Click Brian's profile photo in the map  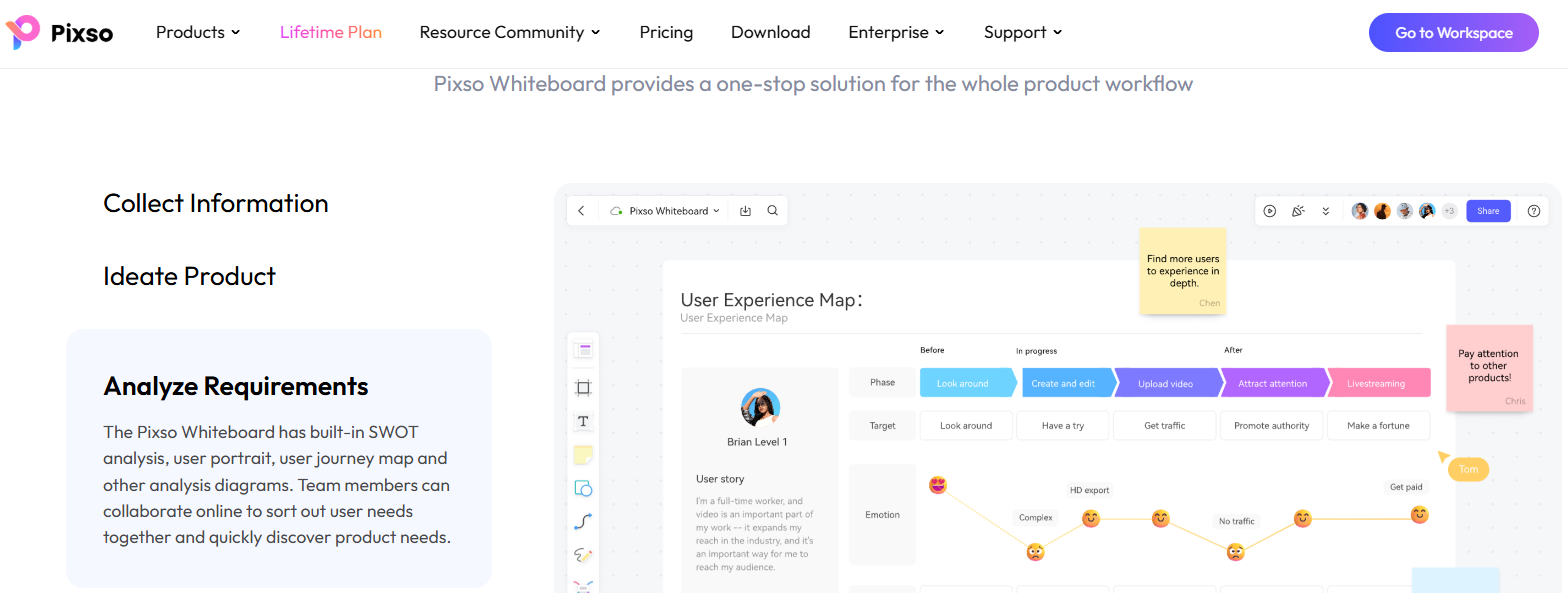[760, 407]
